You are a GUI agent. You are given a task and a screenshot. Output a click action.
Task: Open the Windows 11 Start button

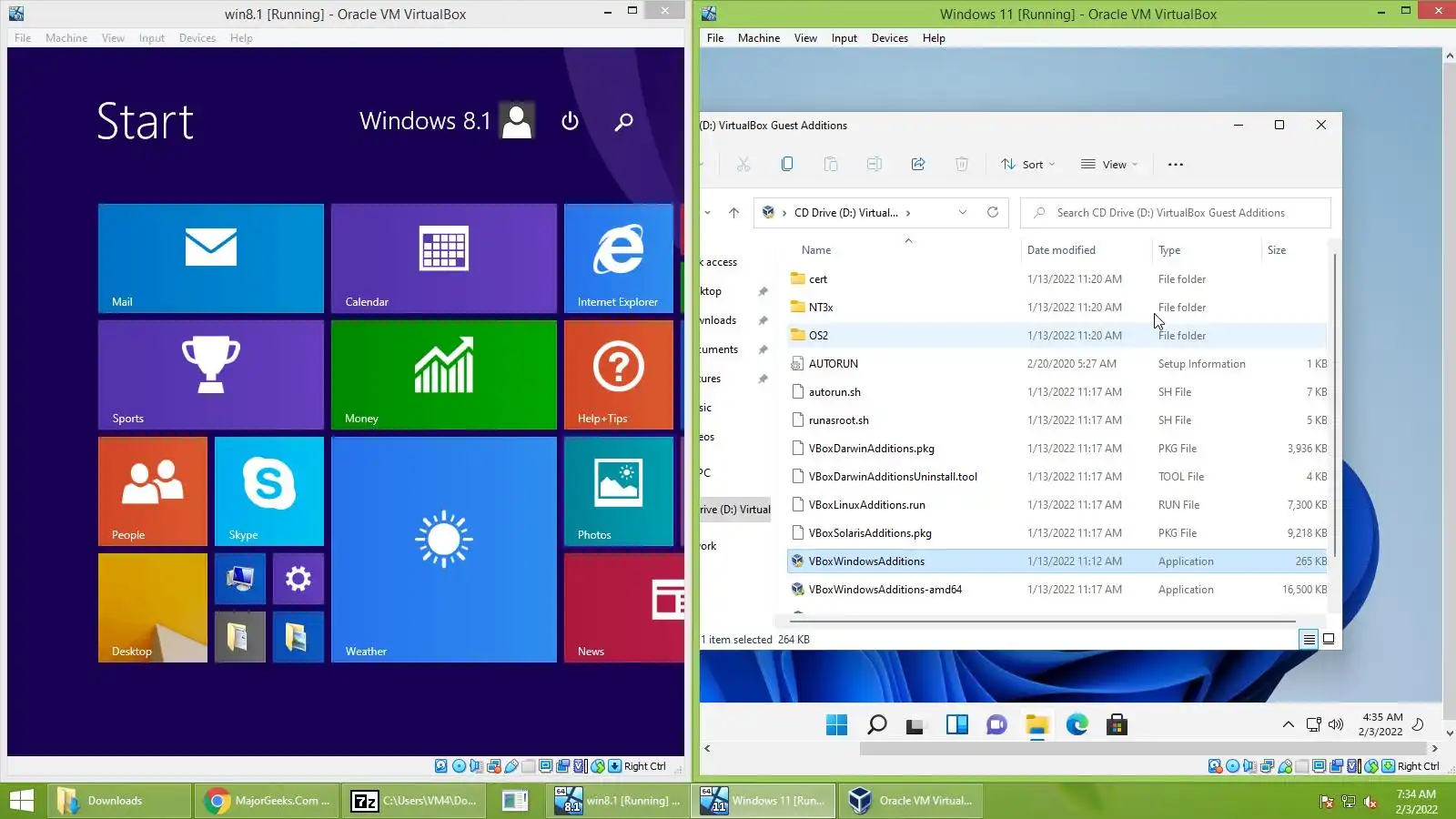click(x=837, y=724)
